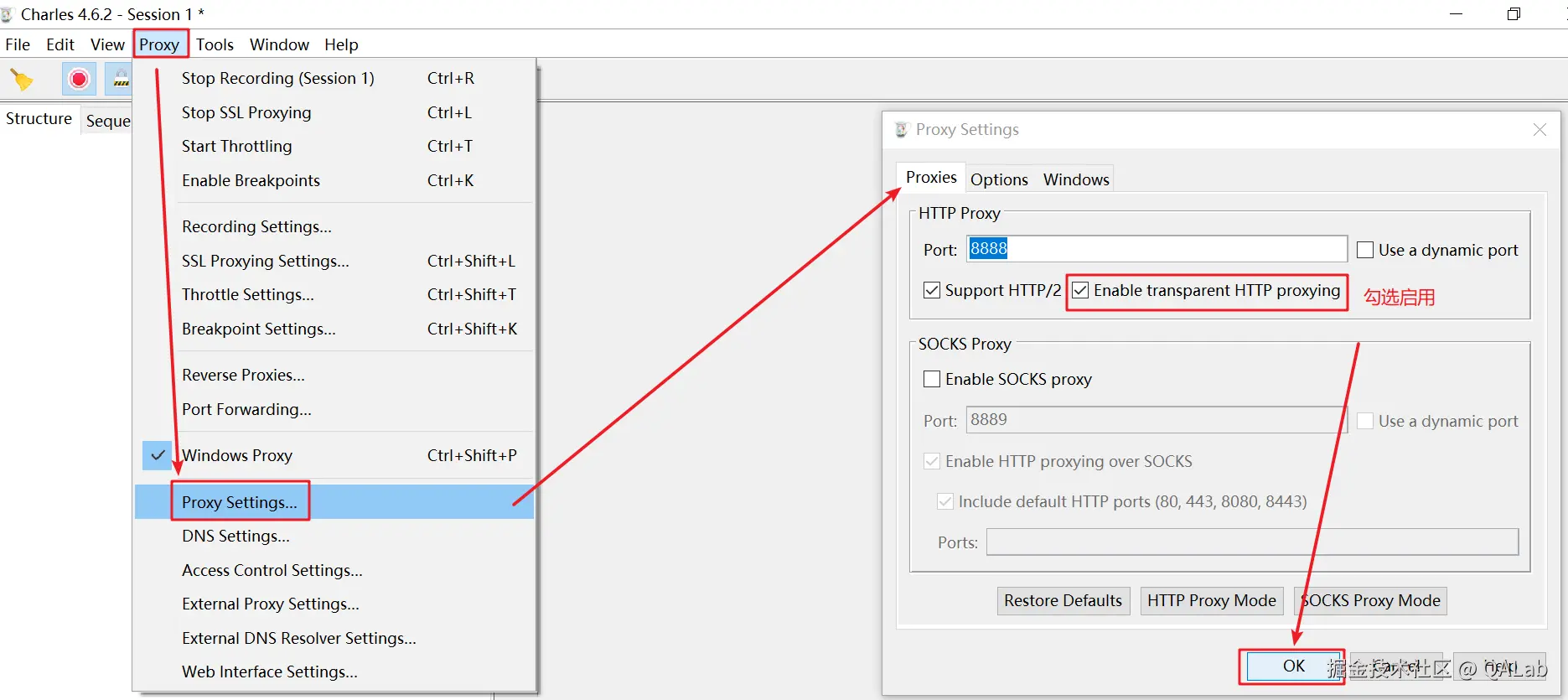Switch to the Proxies tab
Viewport: 1568px width, 700px height.
tap(931, 178)
